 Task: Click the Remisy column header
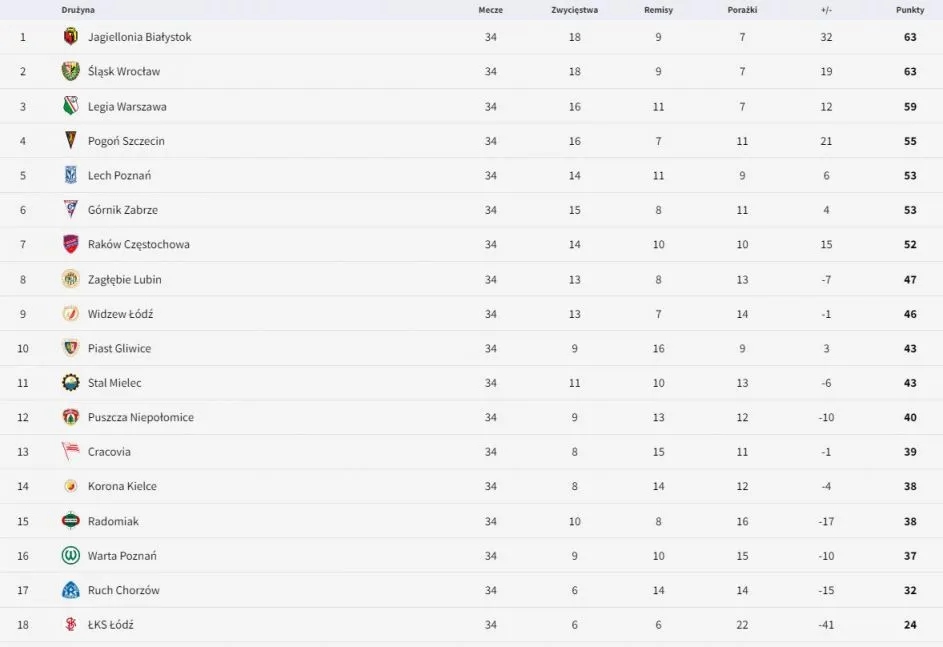(658, 10)
